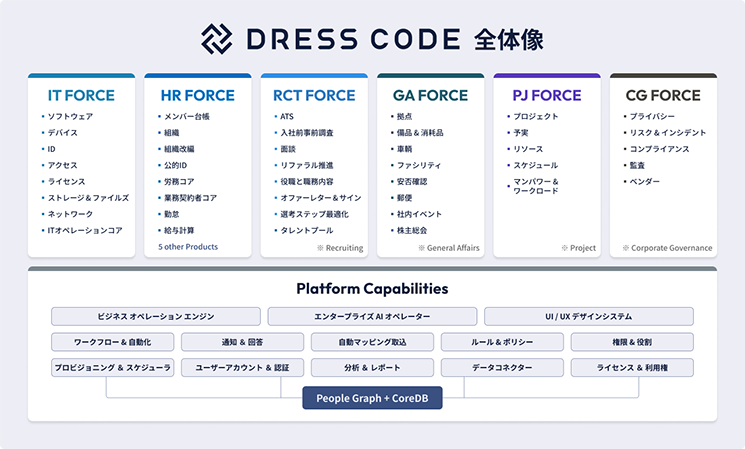Click リファラル推進 item
745x449 pixels.
pyautogui.click(x=307, y=165)
